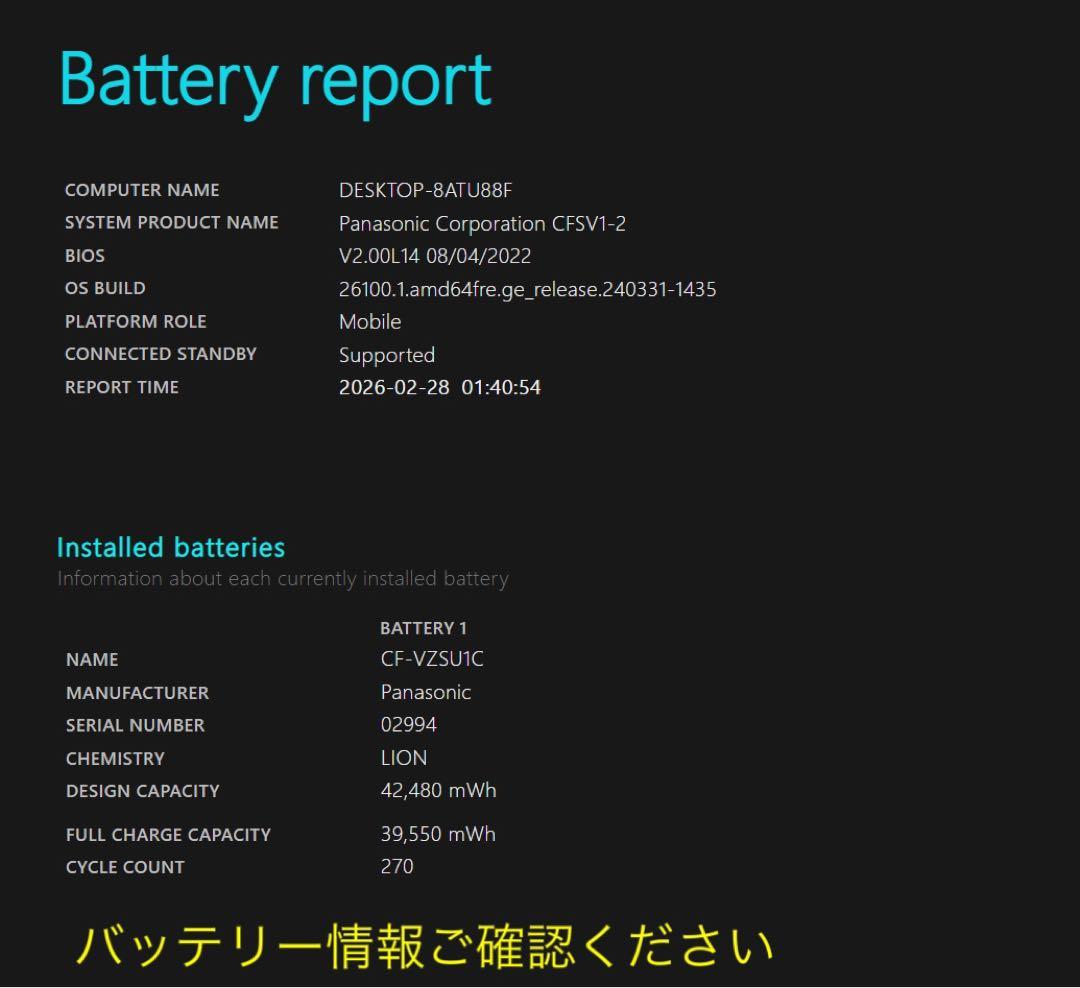Select the COMPUTER NAME label
The image size is (1080, 988).
pyautogui.click(x=142, y=189)
